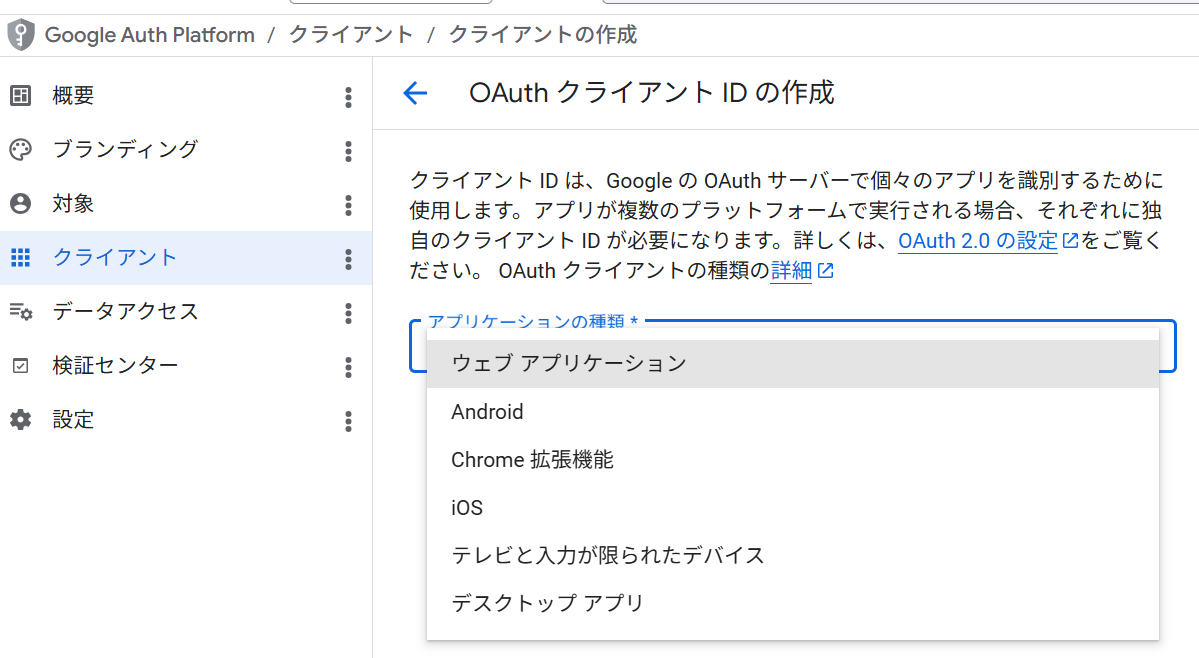Image resolution: width=1199 pixels, height=658 pixels.
Task: Click クライアント in the breadcrumb path
Action: (x=351, y=35)
